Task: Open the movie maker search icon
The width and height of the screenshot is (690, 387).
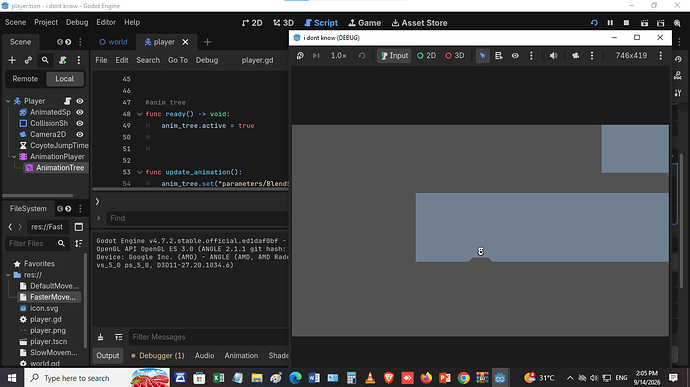Action: [677, 23]
